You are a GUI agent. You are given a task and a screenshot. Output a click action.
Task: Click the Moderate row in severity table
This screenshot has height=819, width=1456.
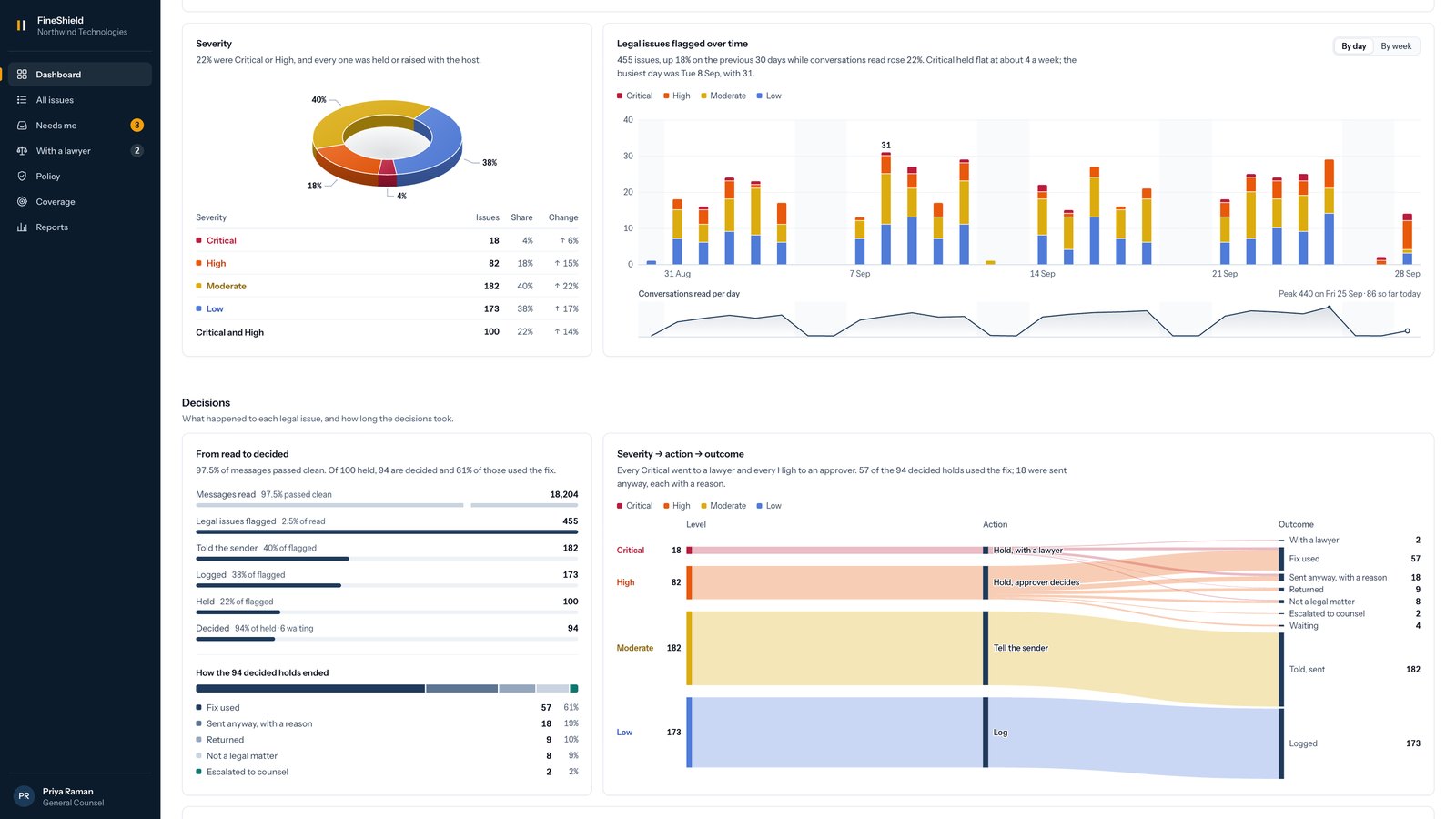pyautogui.click(x=387, y=286)
